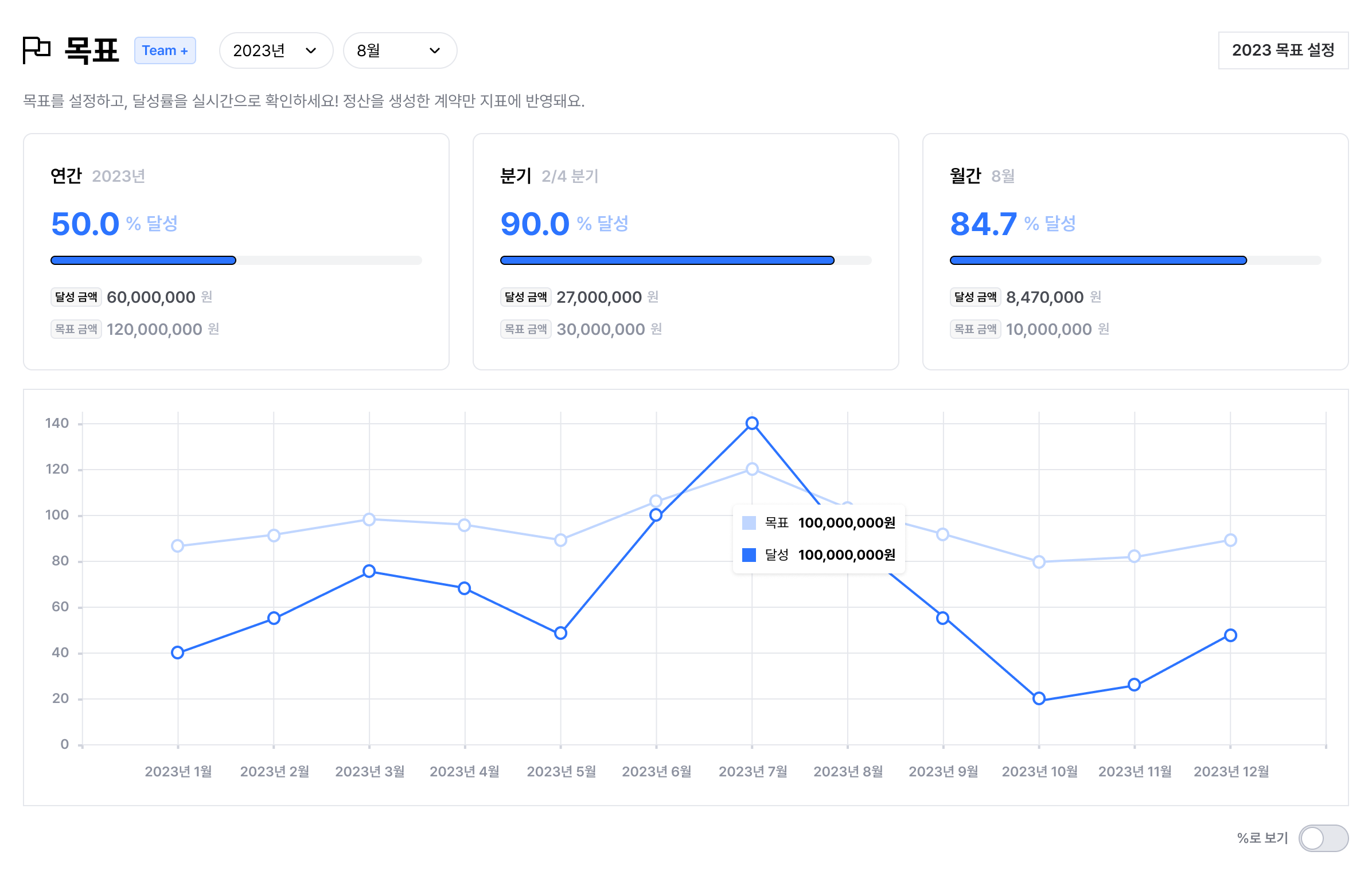Click the flag icon beside 목표 title
1372x875 pixels.
click(37, 50)
